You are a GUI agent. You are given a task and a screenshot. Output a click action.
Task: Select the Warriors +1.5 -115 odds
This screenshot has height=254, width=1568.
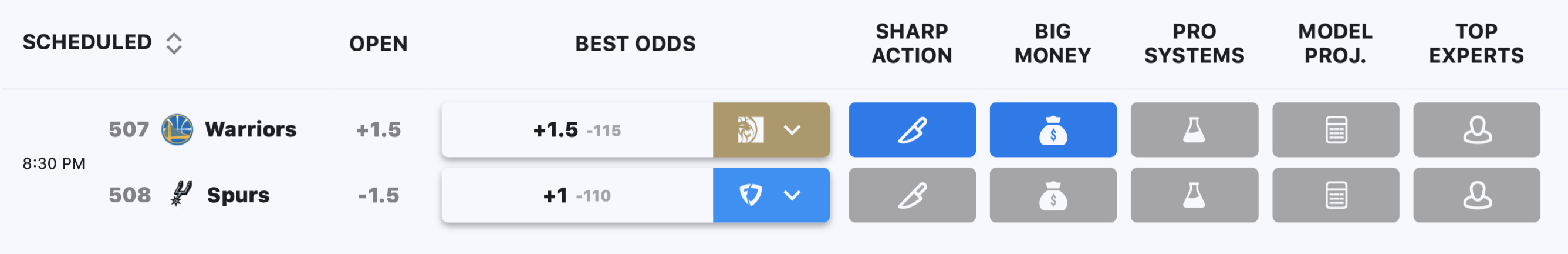point(577,129)
